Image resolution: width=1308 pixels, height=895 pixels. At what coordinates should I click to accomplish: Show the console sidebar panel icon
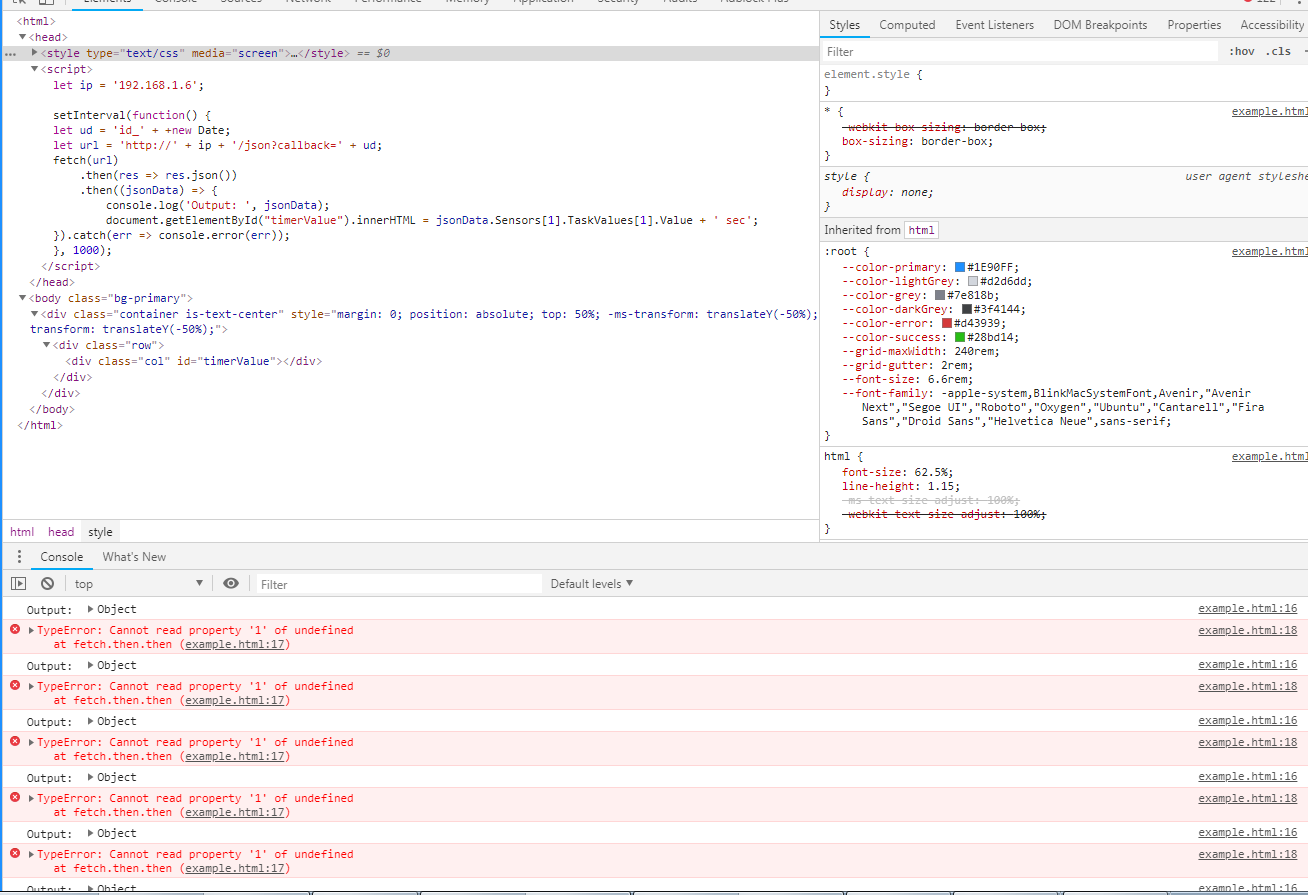[x=19, y=584]
